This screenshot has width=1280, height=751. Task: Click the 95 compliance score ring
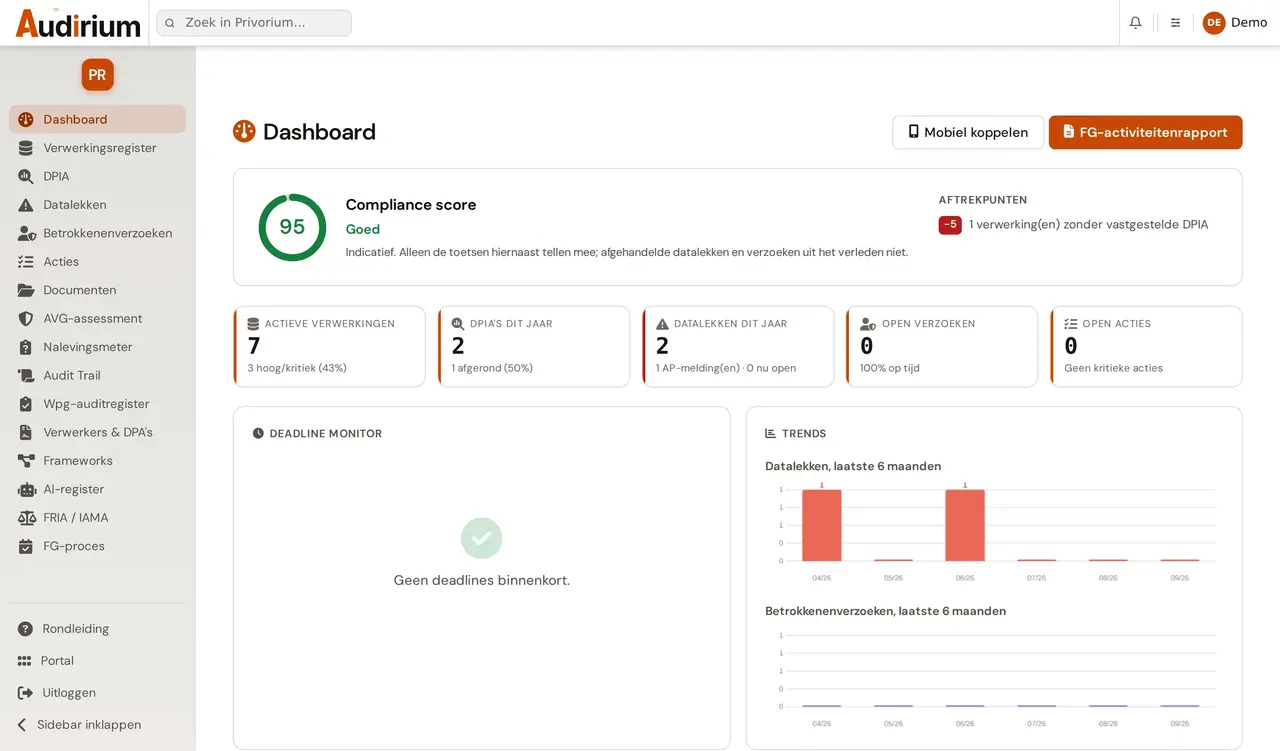[292, 227]
